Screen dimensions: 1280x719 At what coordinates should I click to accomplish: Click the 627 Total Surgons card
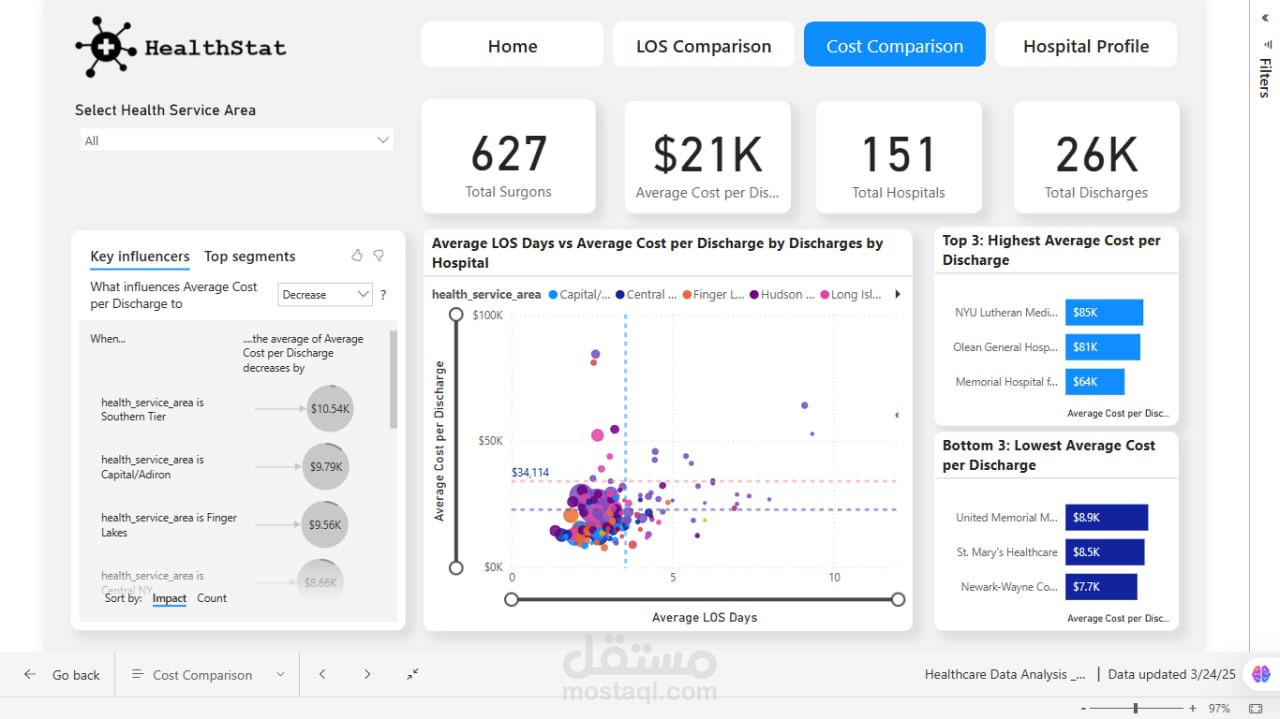tap(509, 156)
